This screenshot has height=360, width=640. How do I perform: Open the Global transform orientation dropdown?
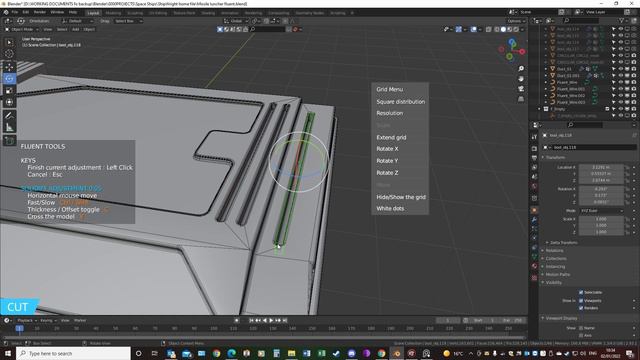(236, 21)
